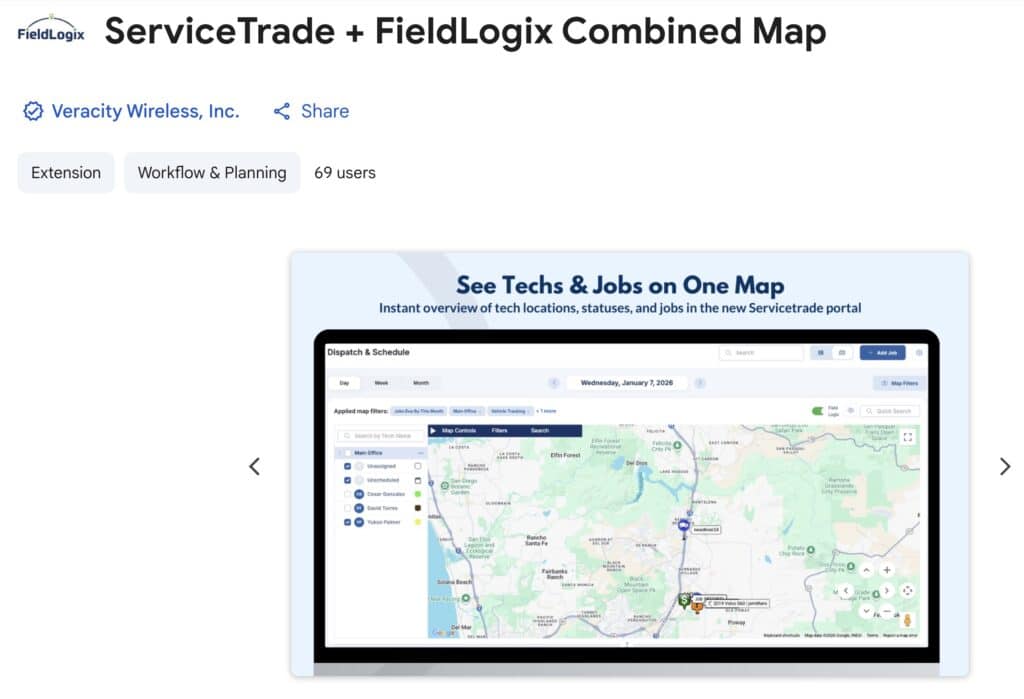Switch to Day view tab in preview

coord(344,383)
